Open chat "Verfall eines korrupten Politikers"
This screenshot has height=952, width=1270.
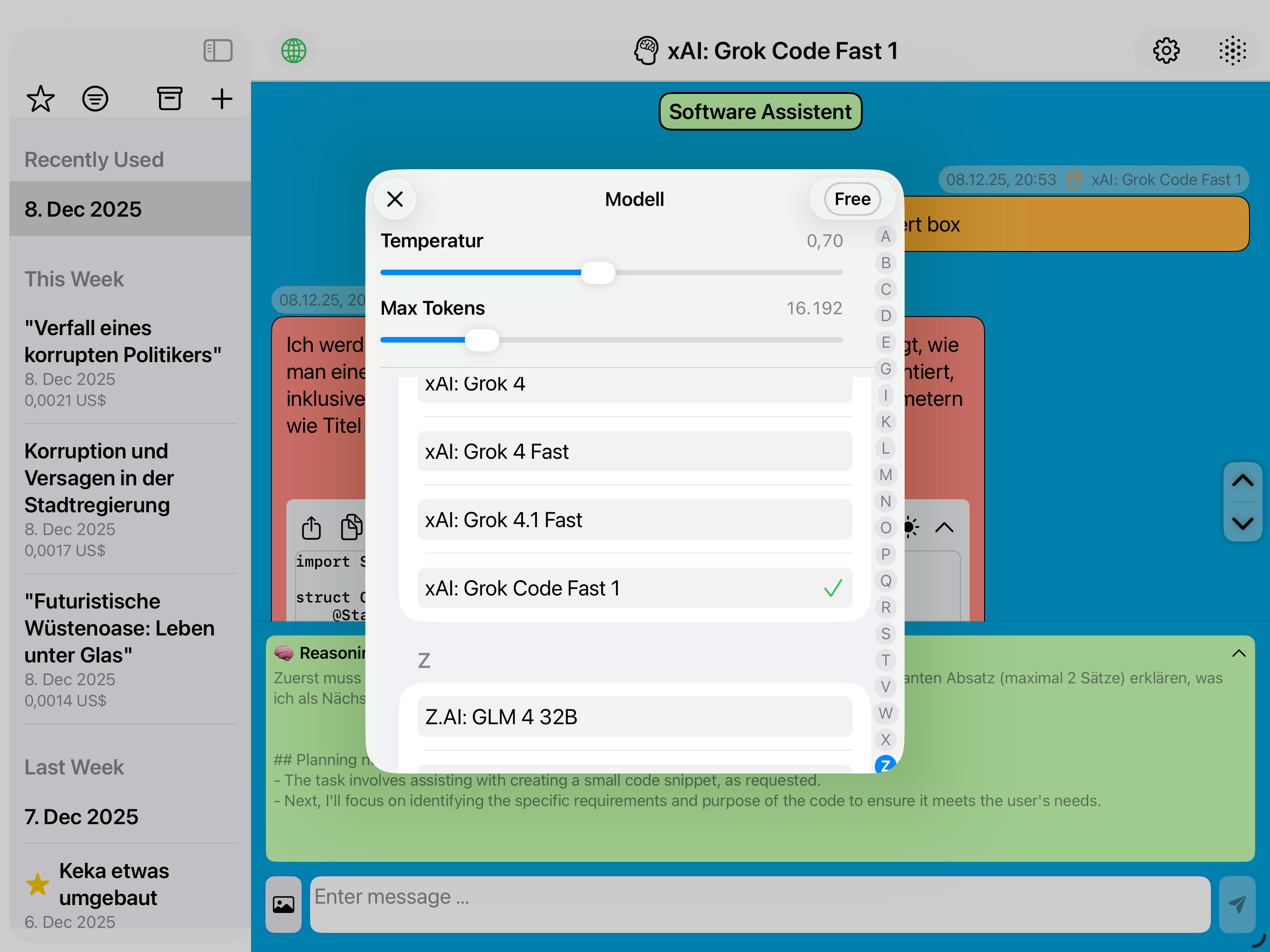click(x=130, y=364)
